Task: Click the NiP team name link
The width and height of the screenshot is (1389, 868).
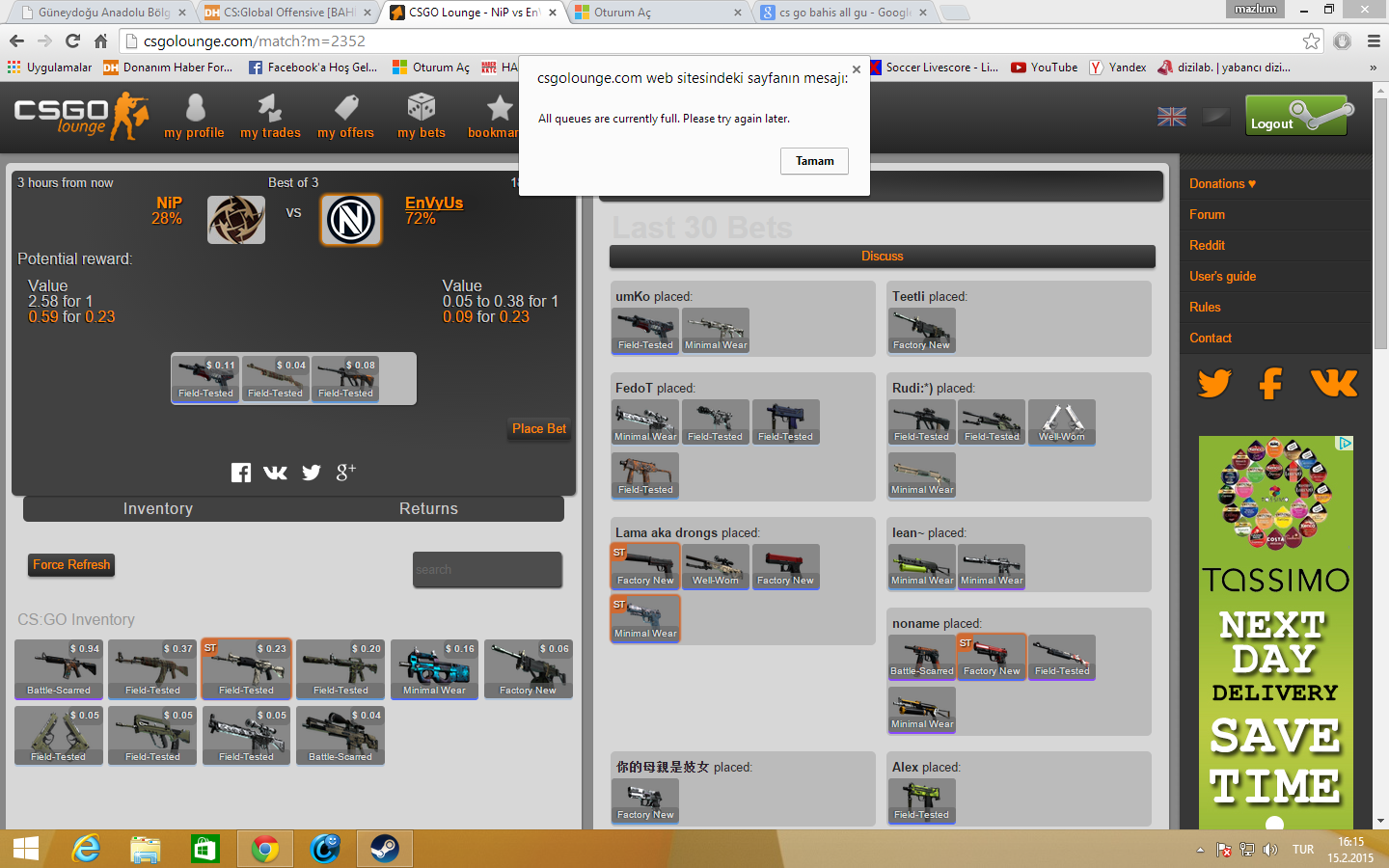Action: 170,203
